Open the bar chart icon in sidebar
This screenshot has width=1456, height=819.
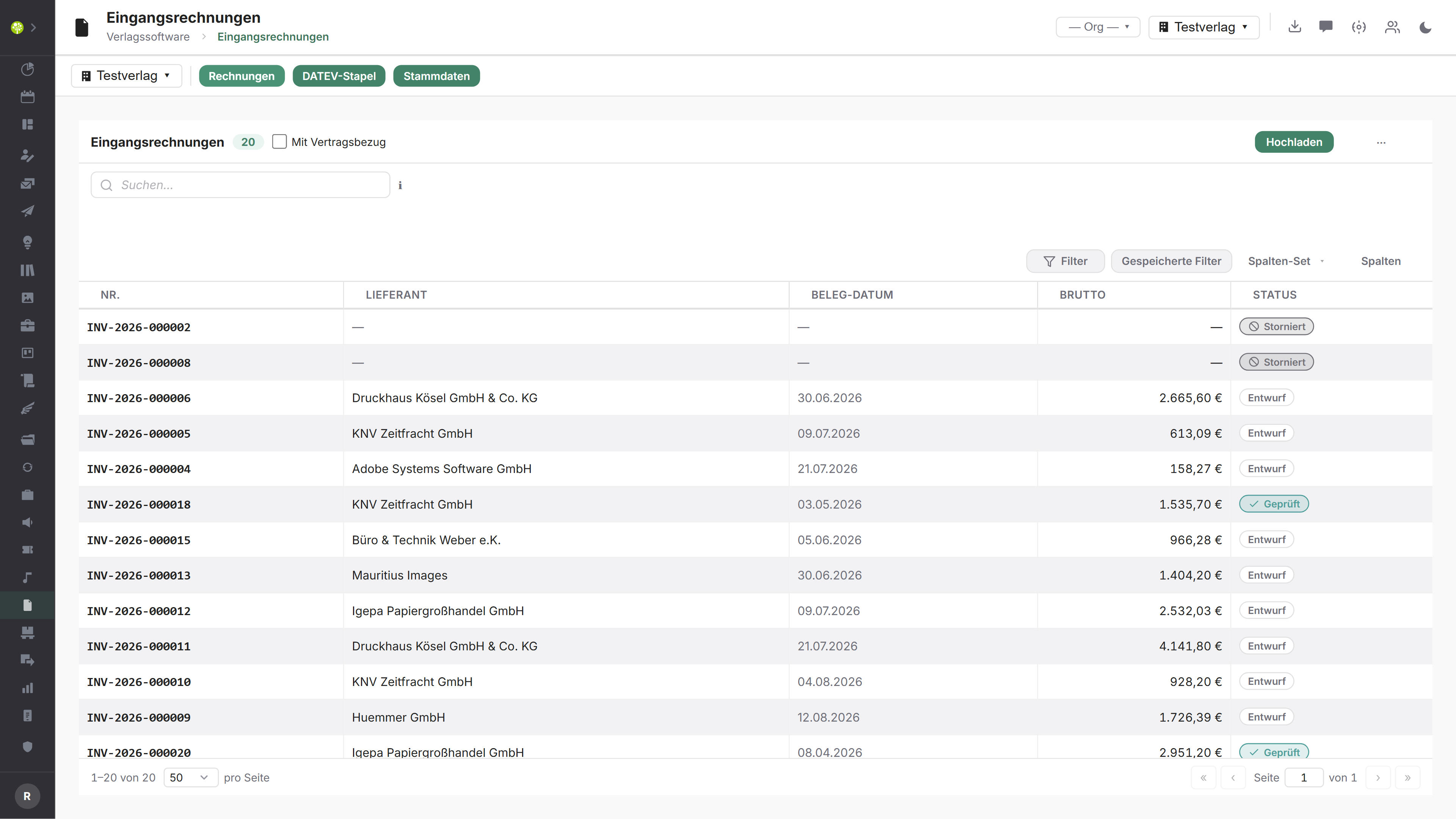pyautogui.click(x=27, y=688)
